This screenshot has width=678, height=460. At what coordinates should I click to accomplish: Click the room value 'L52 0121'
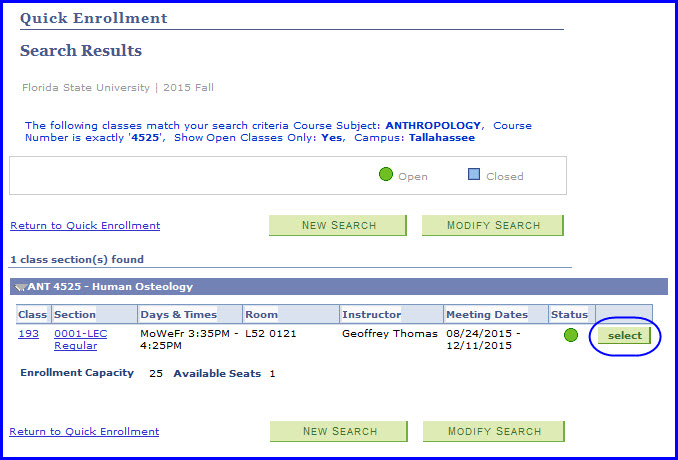271,334
